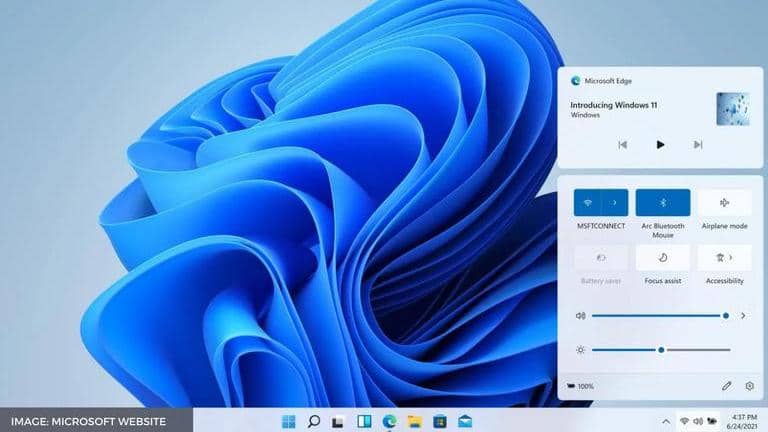The width and height of the screenshot is (768, 432).
Task: Open Settings gear in quick settings
Action: point(749,385)
